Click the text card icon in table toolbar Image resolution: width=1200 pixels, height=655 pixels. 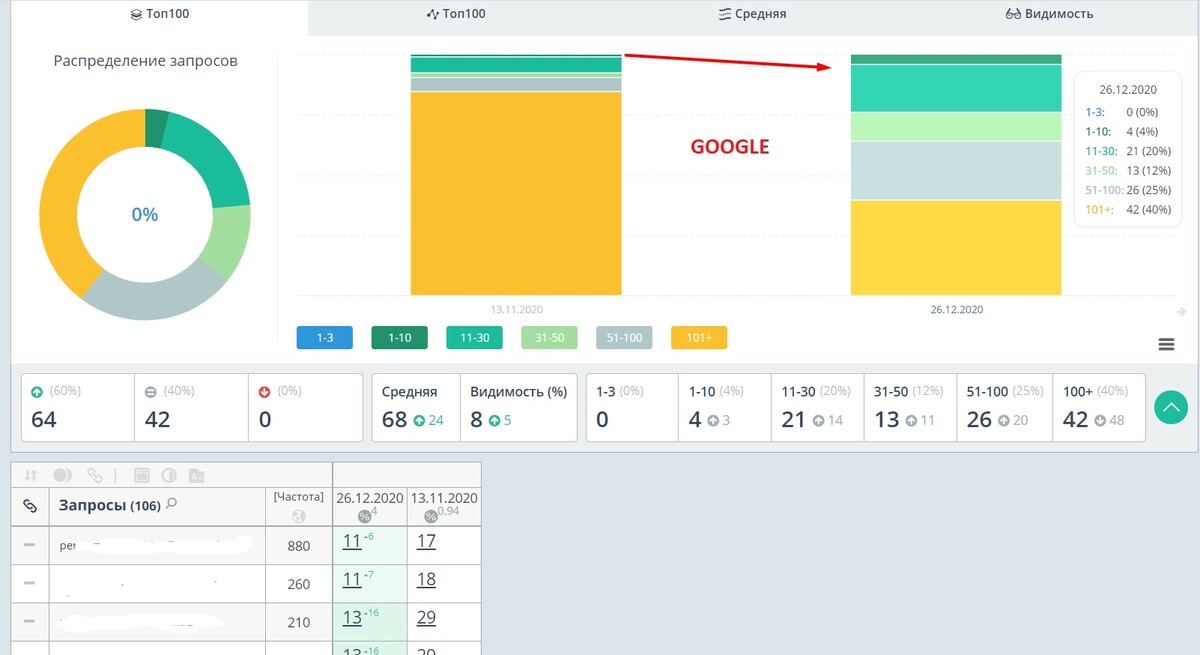(196, 475)
